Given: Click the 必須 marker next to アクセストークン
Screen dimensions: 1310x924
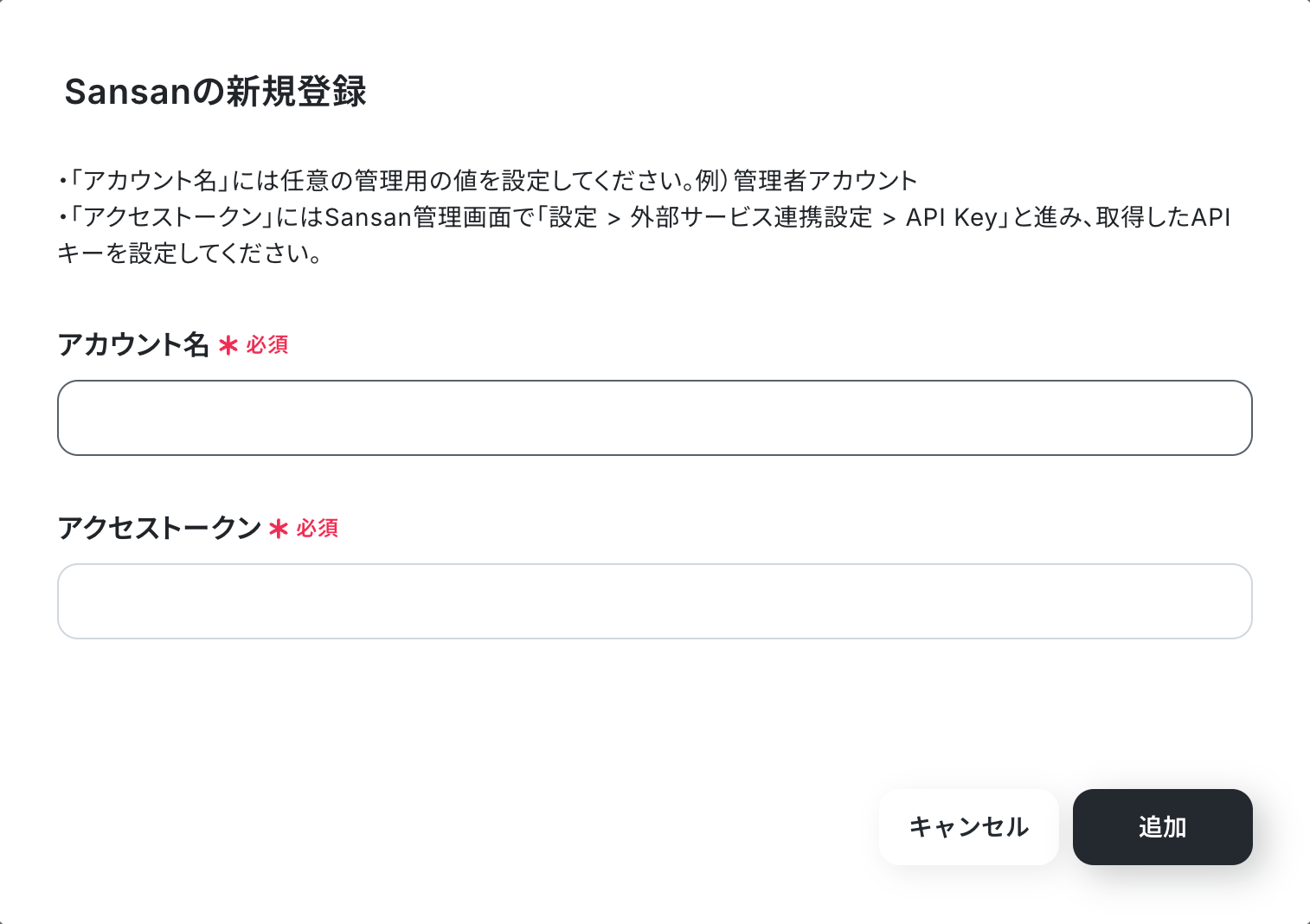Looking at the screenshot, I should (317, 528).
